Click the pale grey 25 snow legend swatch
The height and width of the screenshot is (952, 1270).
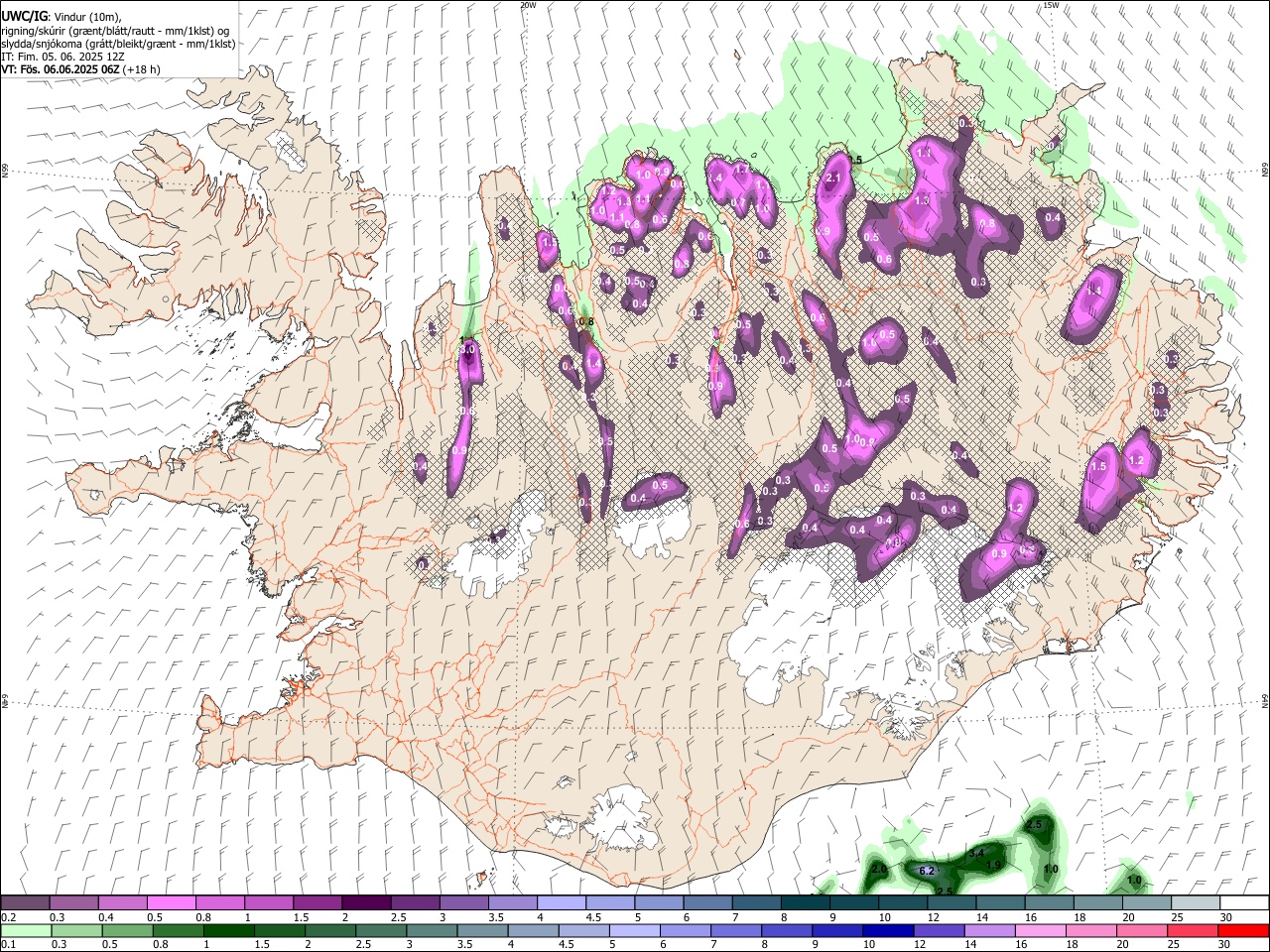(1196, 903)
